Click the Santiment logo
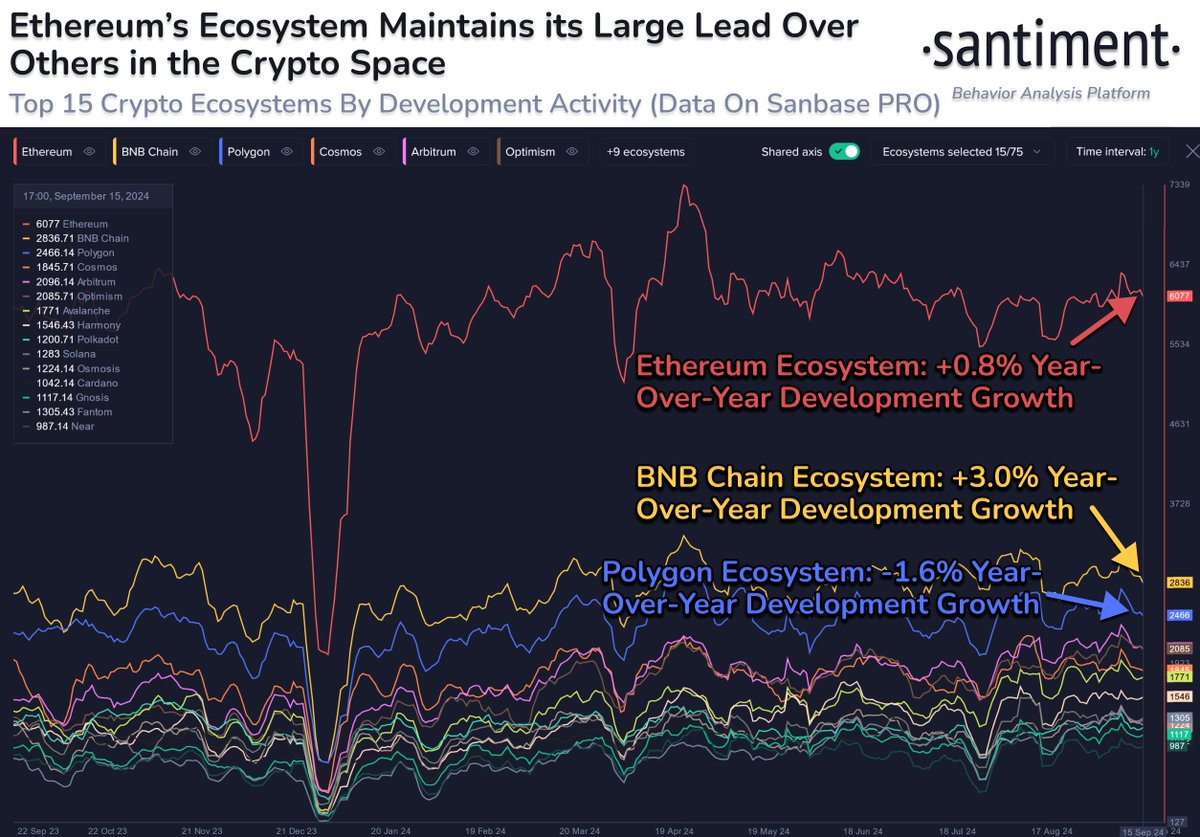Viewport: 1200px width, 837px height. coord(1048,45)
